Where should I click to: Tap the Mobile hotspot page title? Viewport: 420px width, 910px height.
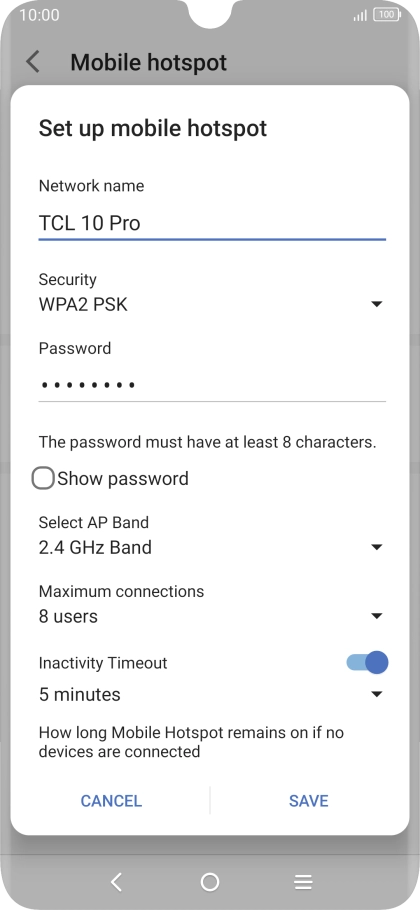click(149, 62)
